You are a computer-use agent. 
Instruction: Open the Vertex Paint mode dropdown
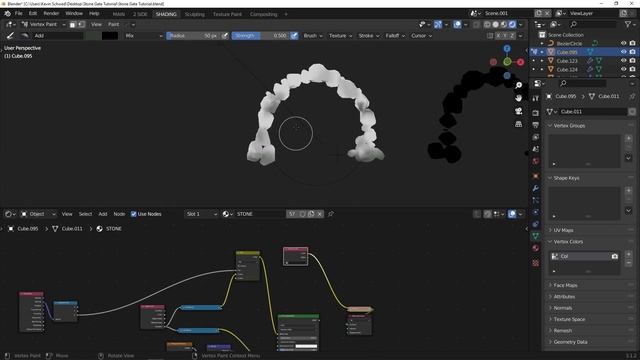[x=43, y=24]
